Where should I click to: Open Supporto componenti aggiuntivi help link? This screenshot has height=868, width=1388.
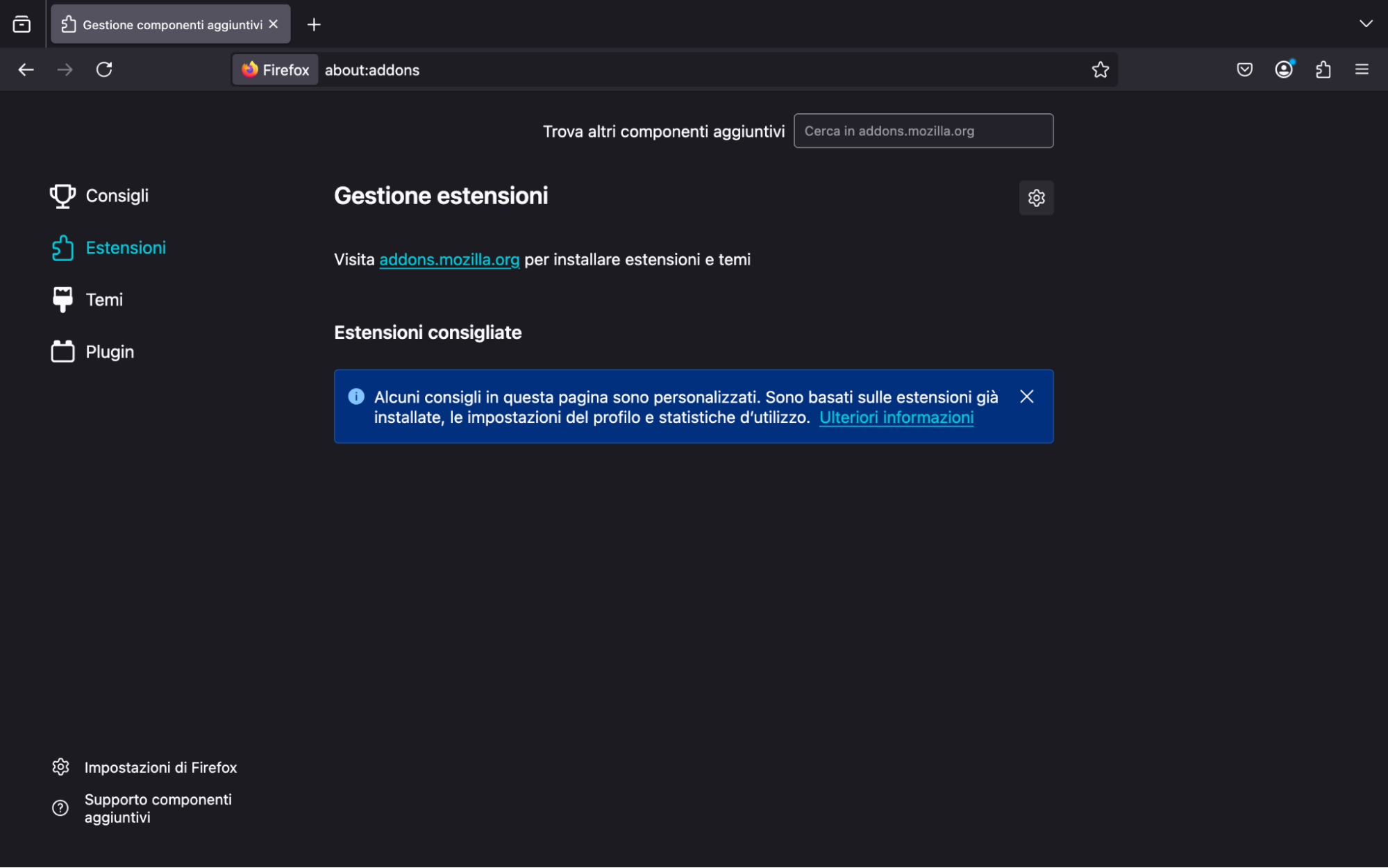coord(158,808)
